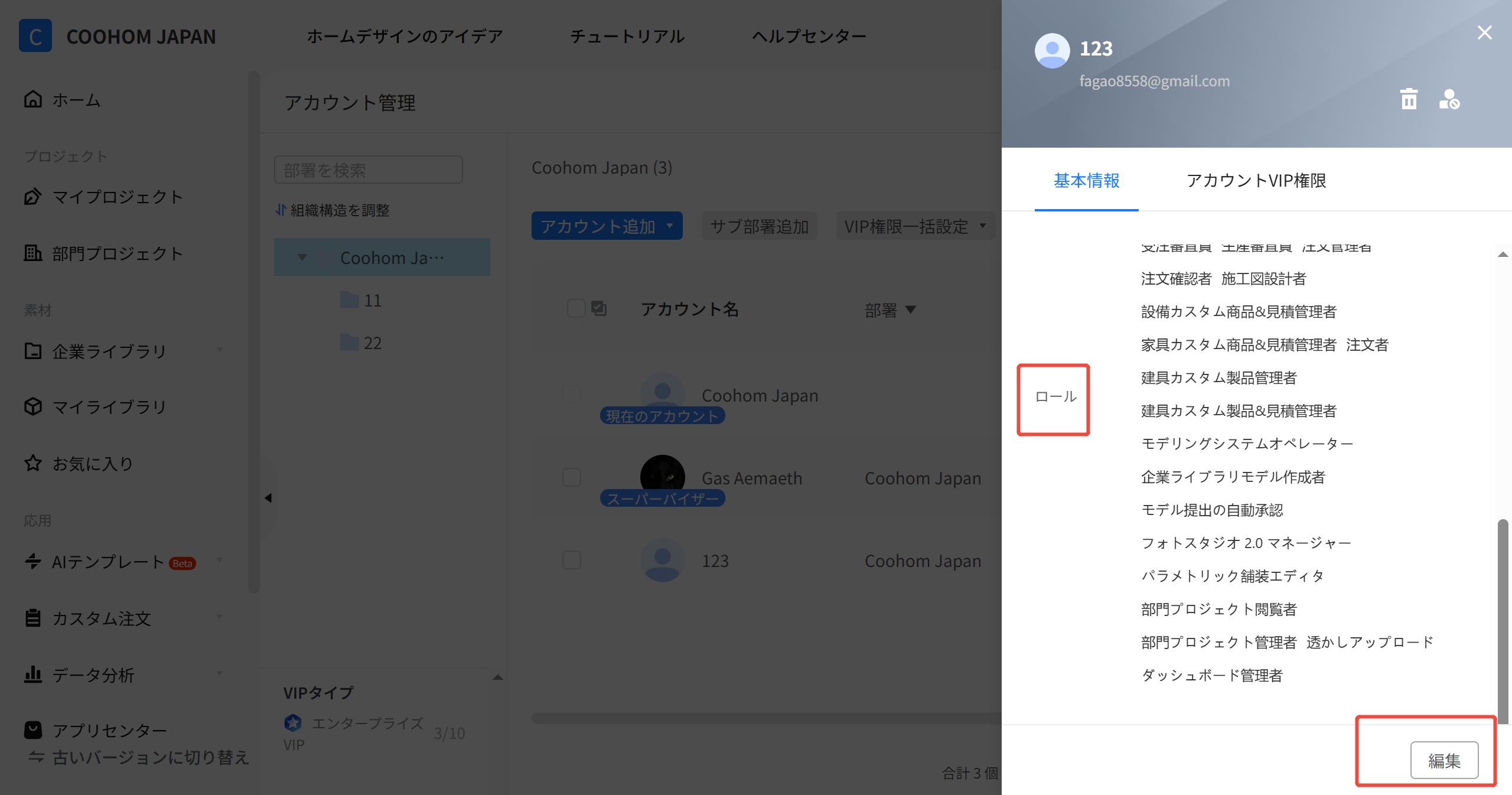Viewport: 1512px width, 795px height.
Task: Open チュートリアル in top navigation
Action: tap(627, 36)
